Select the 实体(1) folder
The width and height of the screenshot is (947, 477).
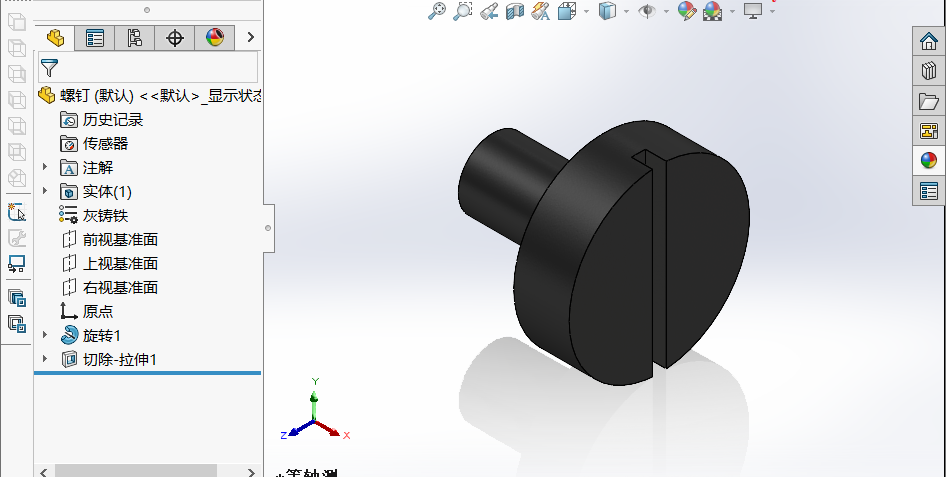point(96,192)
